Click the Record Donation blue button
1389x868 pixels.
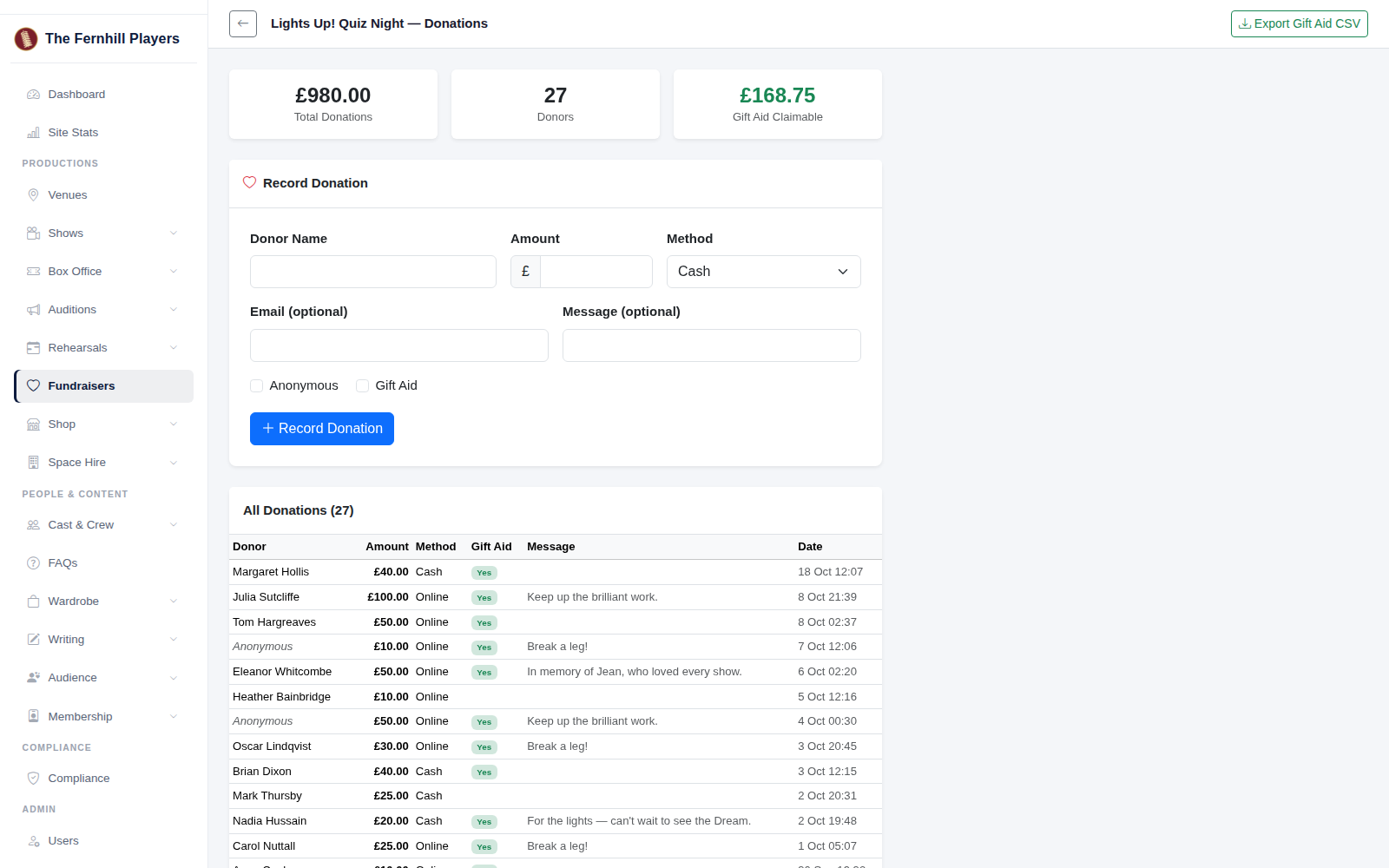point(322,429)
